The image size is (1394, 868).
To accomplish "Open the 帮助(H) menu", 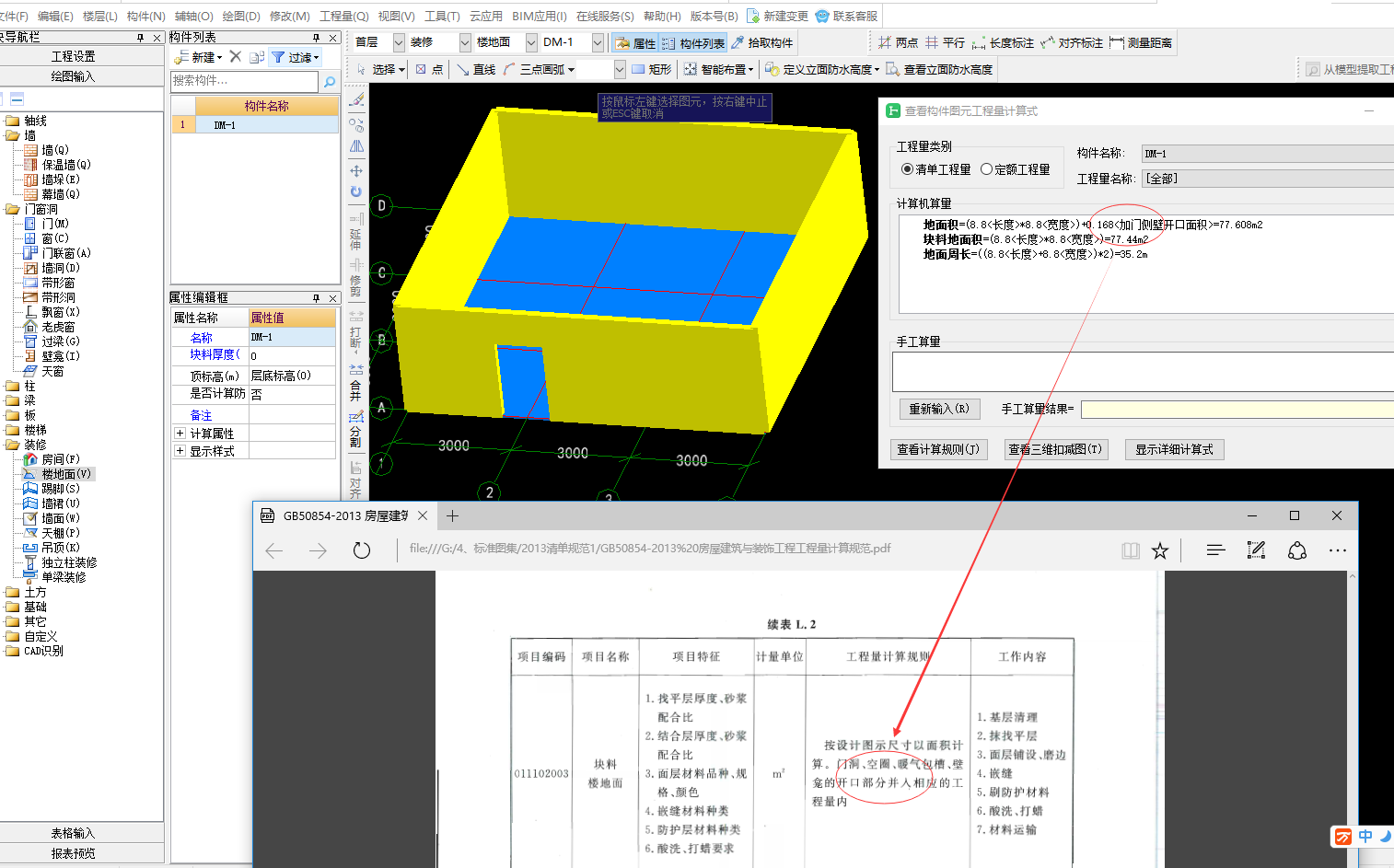I will 662,16.
